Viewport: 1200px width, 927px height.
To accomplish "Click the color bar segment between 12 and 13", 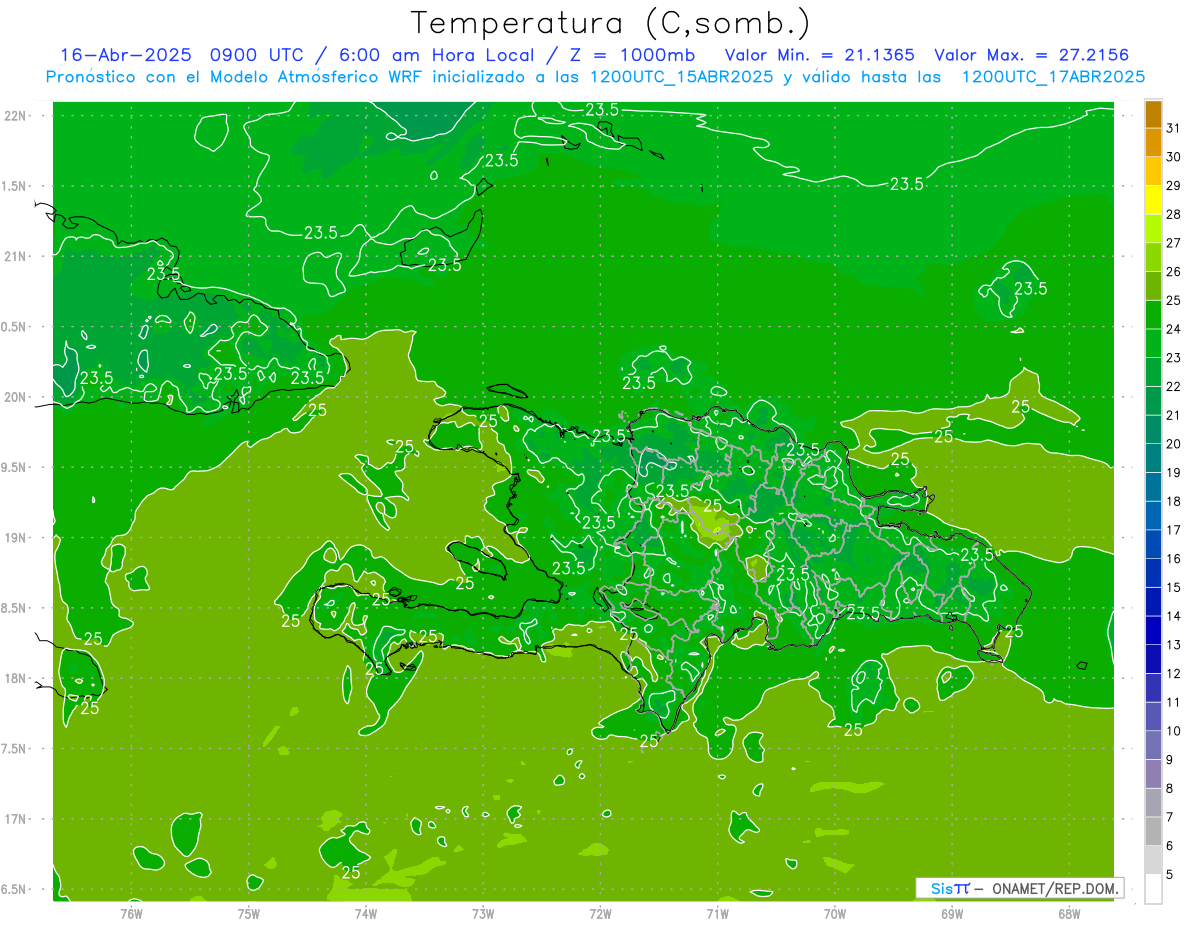I will 1153,659.
